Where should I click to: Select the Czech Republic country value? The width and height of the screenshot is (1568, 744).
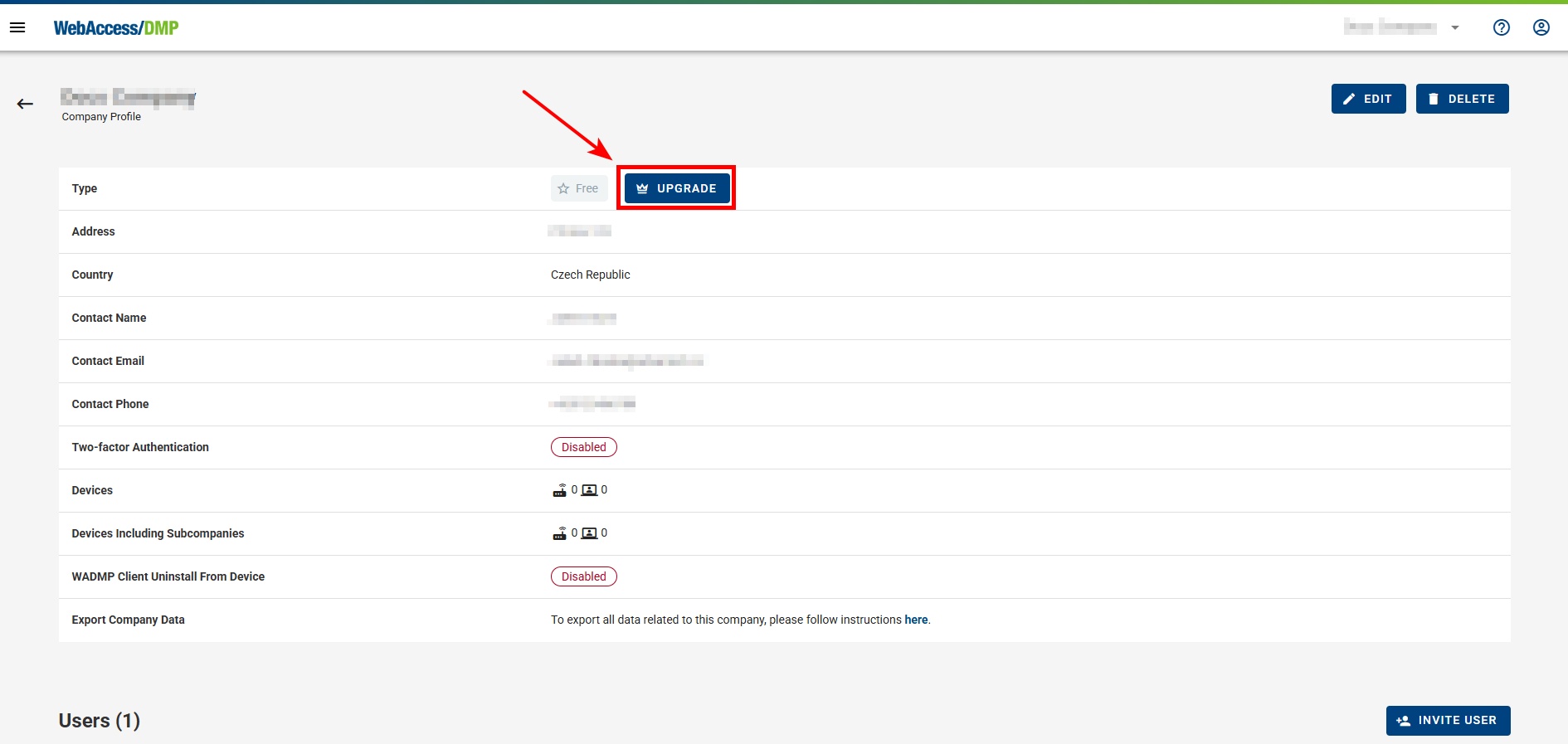pos(590,275)
